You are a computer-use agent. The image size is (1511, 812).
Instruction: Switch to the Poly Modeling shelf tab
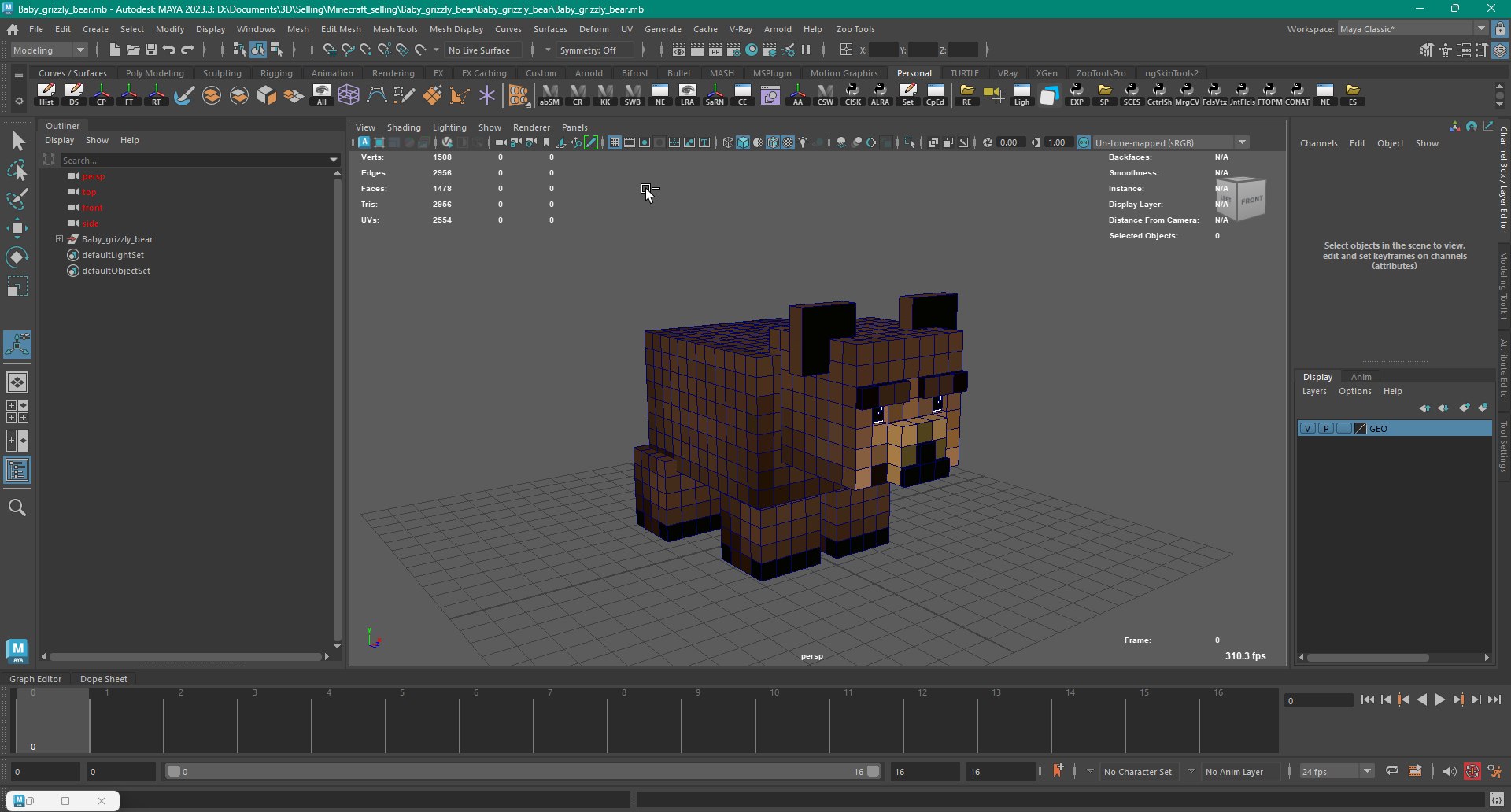(155, 73)
